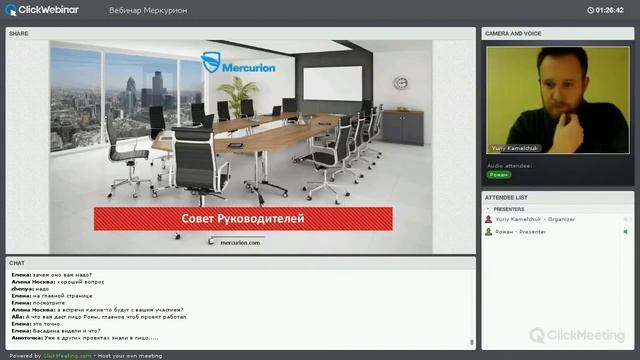The height and width of the screenshot is (360, 640).
Task: Click the faint status icon on Yuriy Kamelchuk's row
Action: point(626,220)
